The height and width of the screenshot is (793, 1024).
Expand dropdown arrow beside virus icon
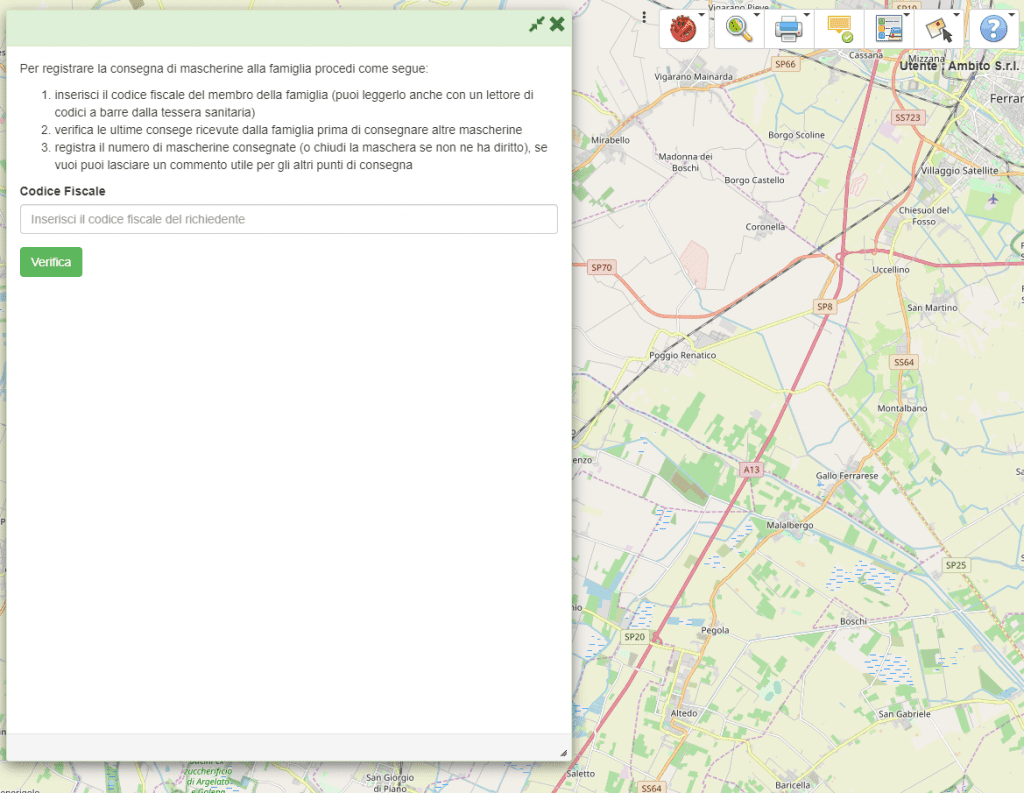704,15
